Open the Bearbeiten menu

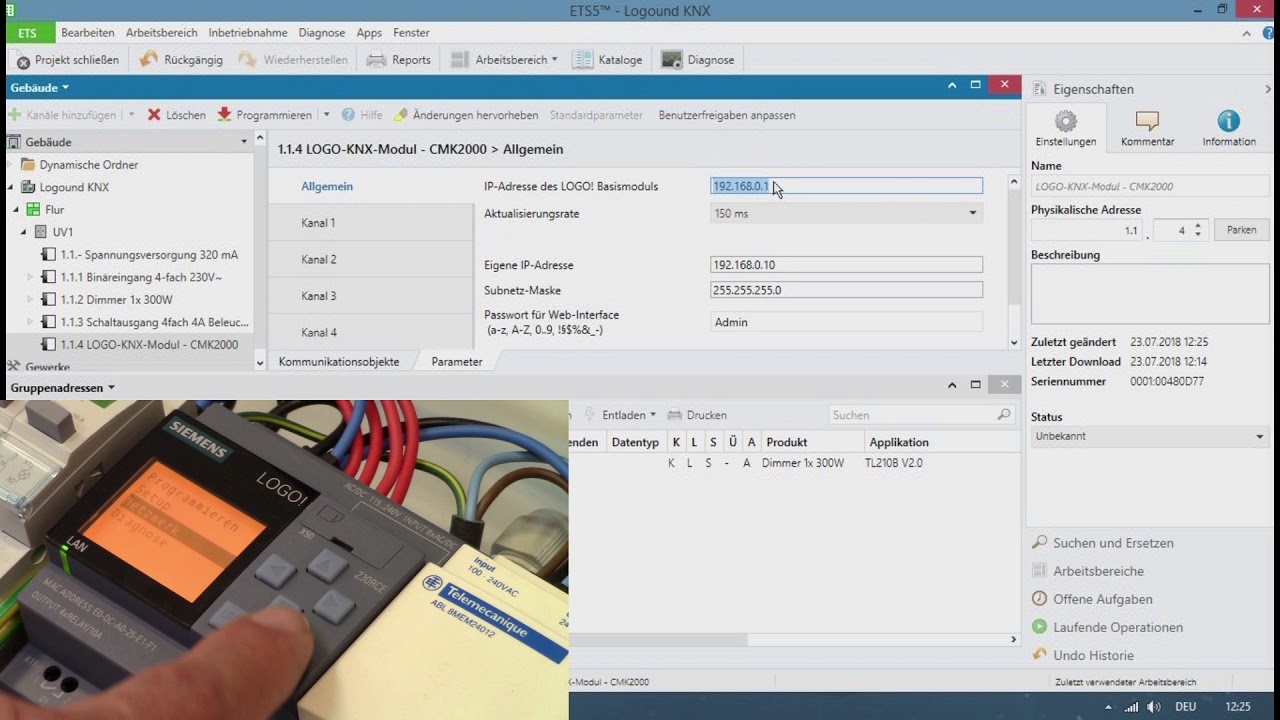tap(88, 33)
